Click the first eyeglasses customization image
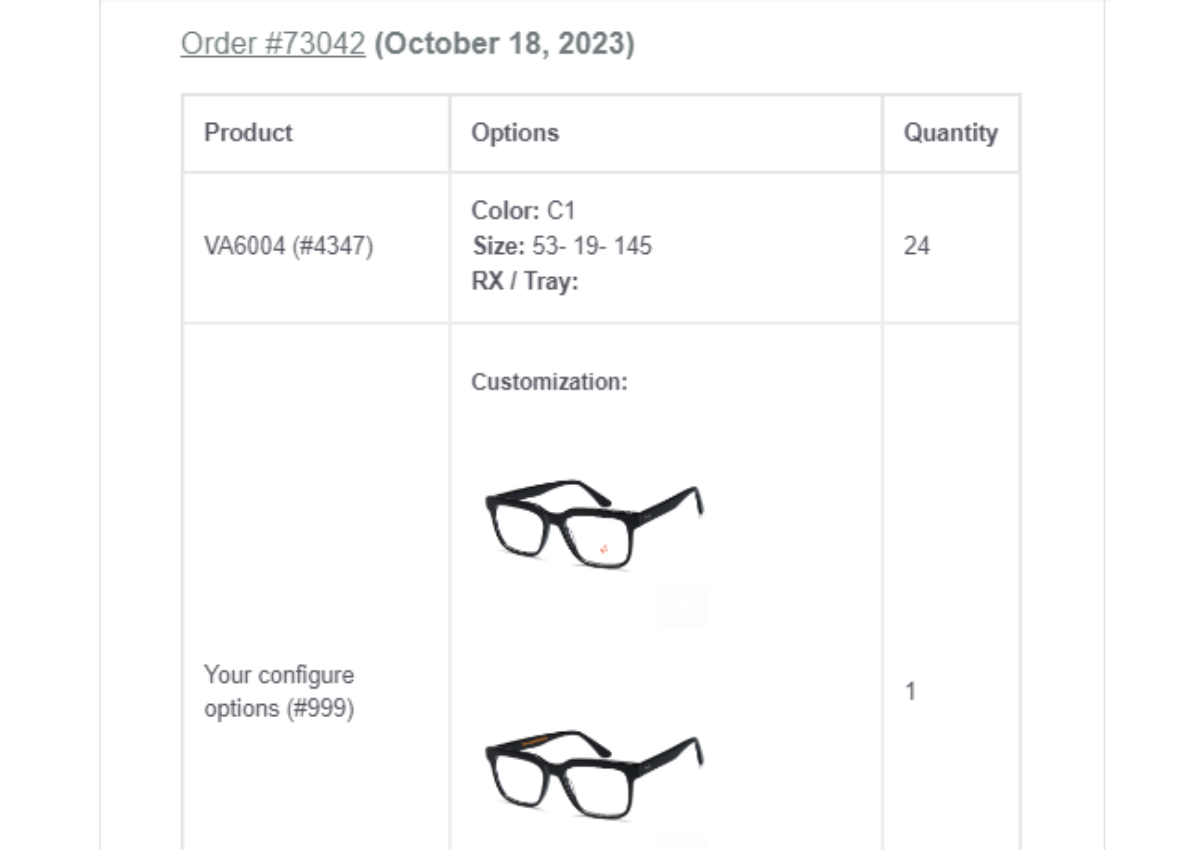Screen dimensions: 1200x850 point(594,524)
